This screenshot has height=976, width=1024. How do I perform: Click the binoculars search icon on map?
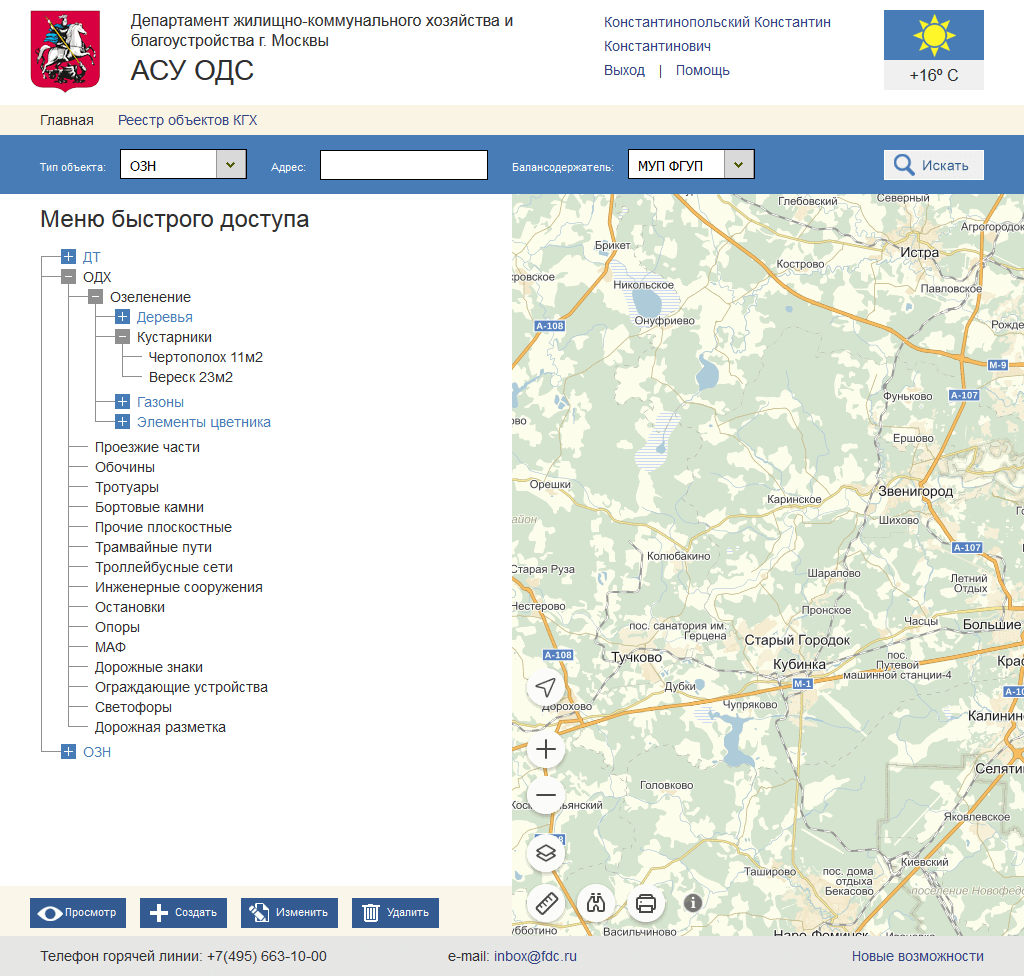click(596, 903)
